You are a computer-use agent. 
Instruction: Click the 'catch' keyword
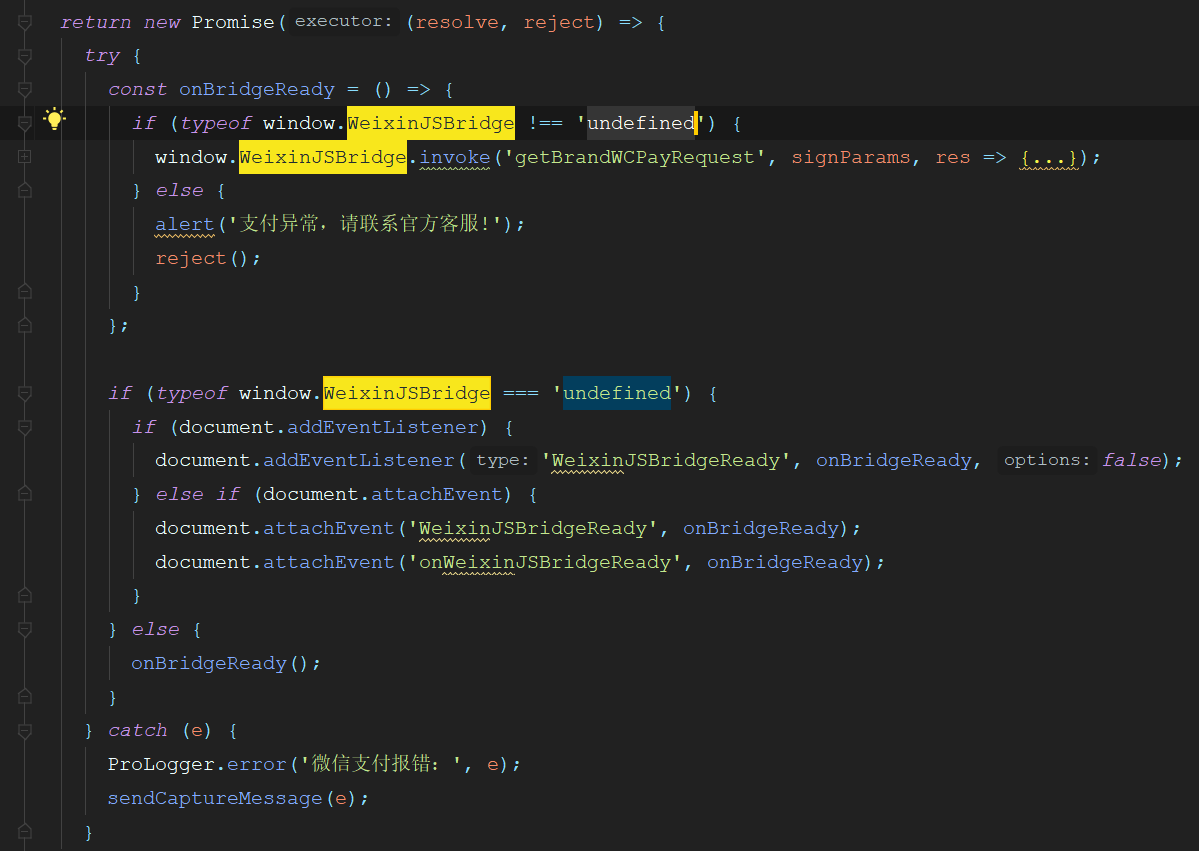(138, 730)
